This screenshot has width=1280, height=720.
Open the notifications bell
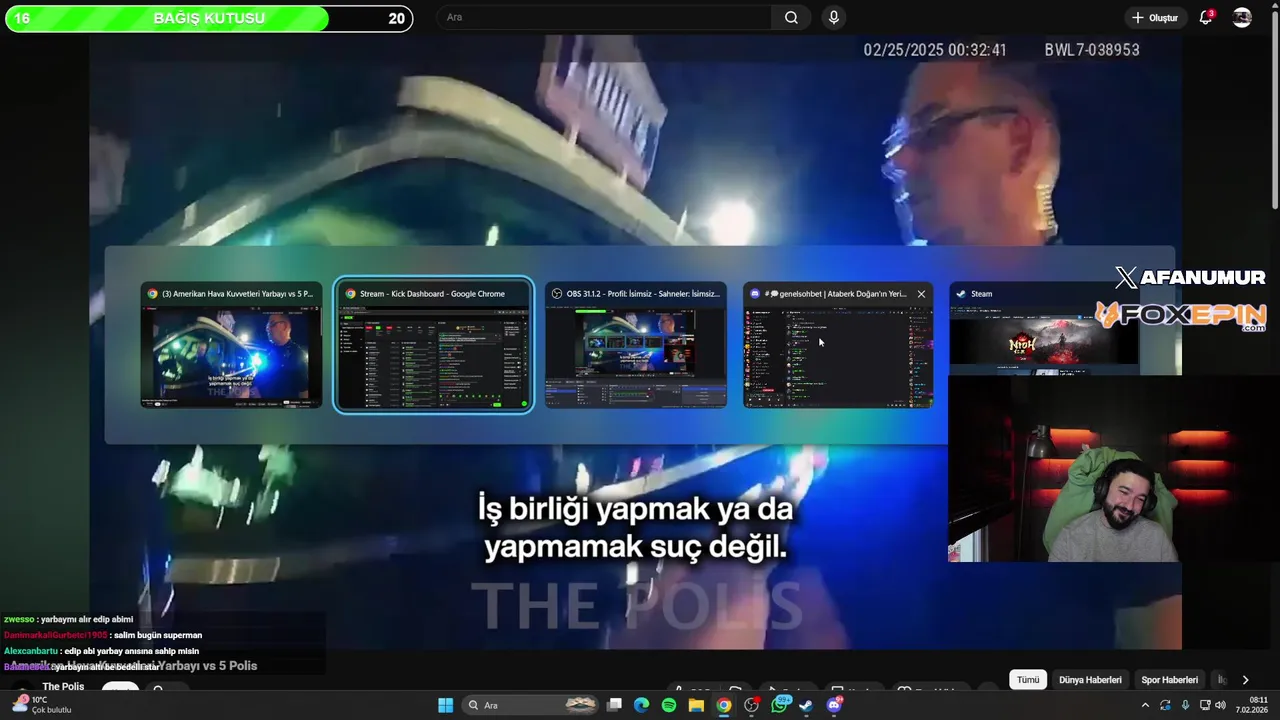(1206, 17)
